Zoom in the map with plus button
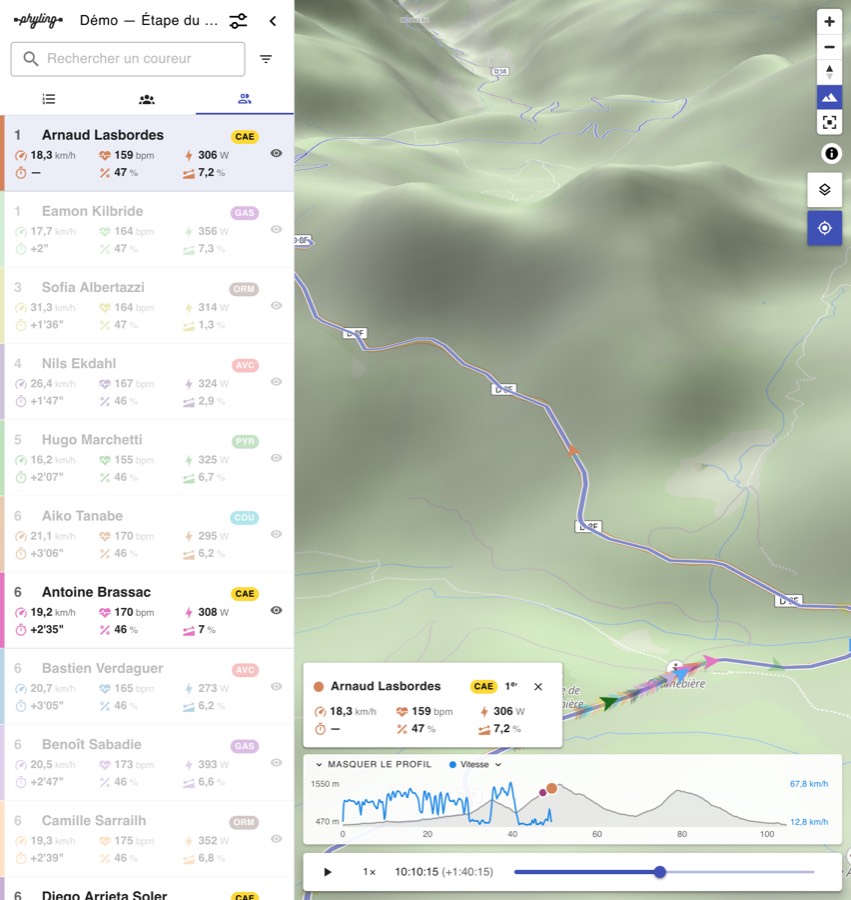851x900 pixels. tap(829, 22)
